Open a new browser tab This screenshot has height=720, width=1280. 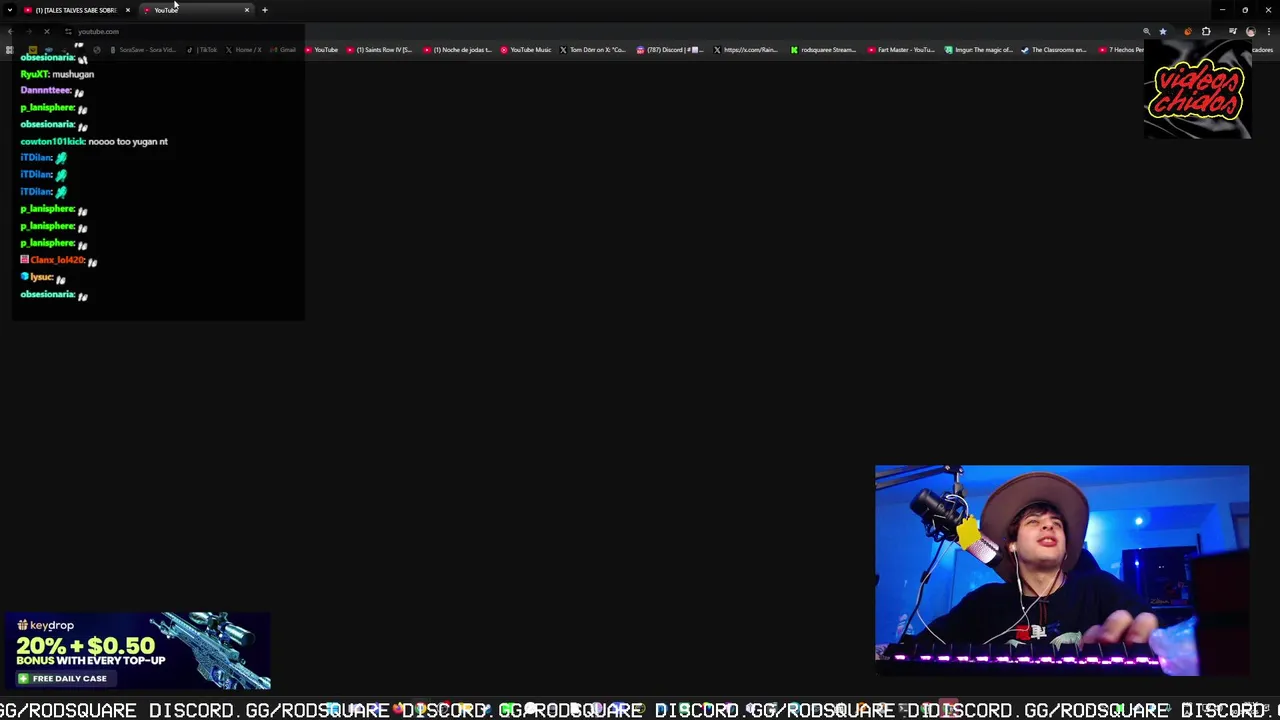tap(265, 10)
